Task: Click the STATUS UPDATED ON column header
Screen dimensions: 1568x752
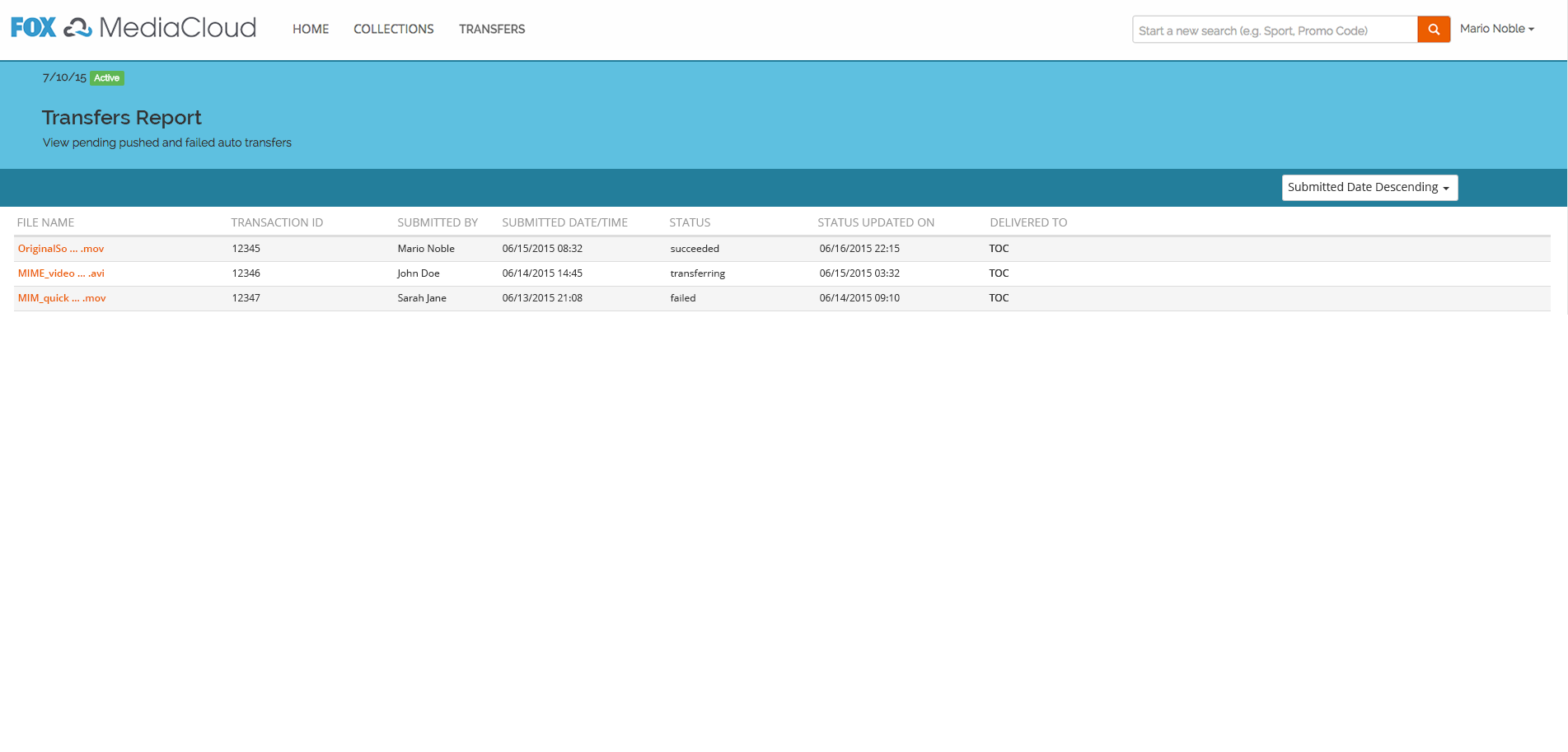Action: (x=875, y=222)
